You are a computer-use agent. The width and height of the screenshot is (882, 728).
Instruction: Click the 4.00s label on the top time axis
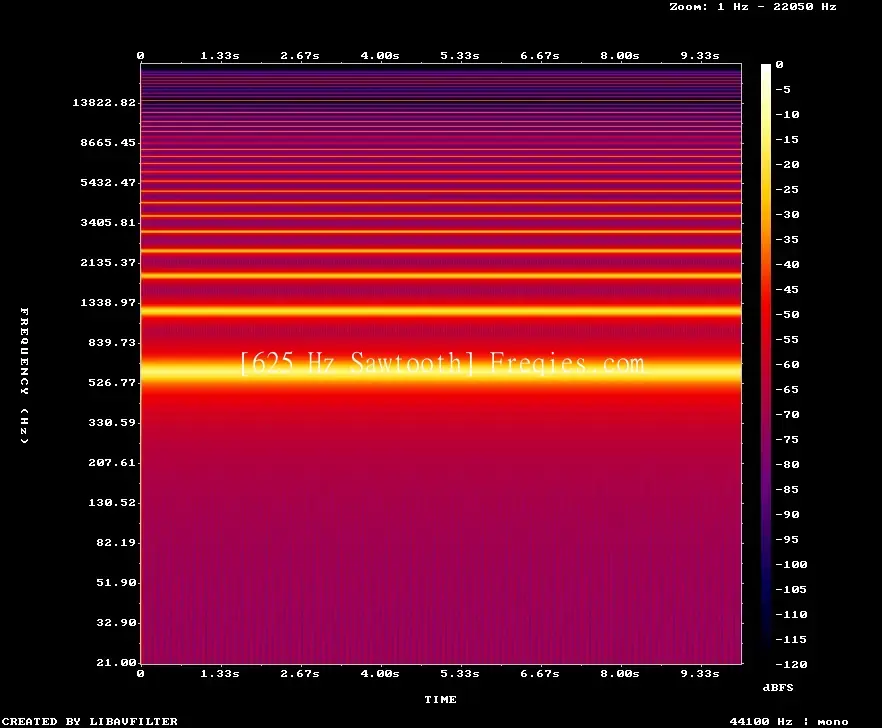(380, 56)
